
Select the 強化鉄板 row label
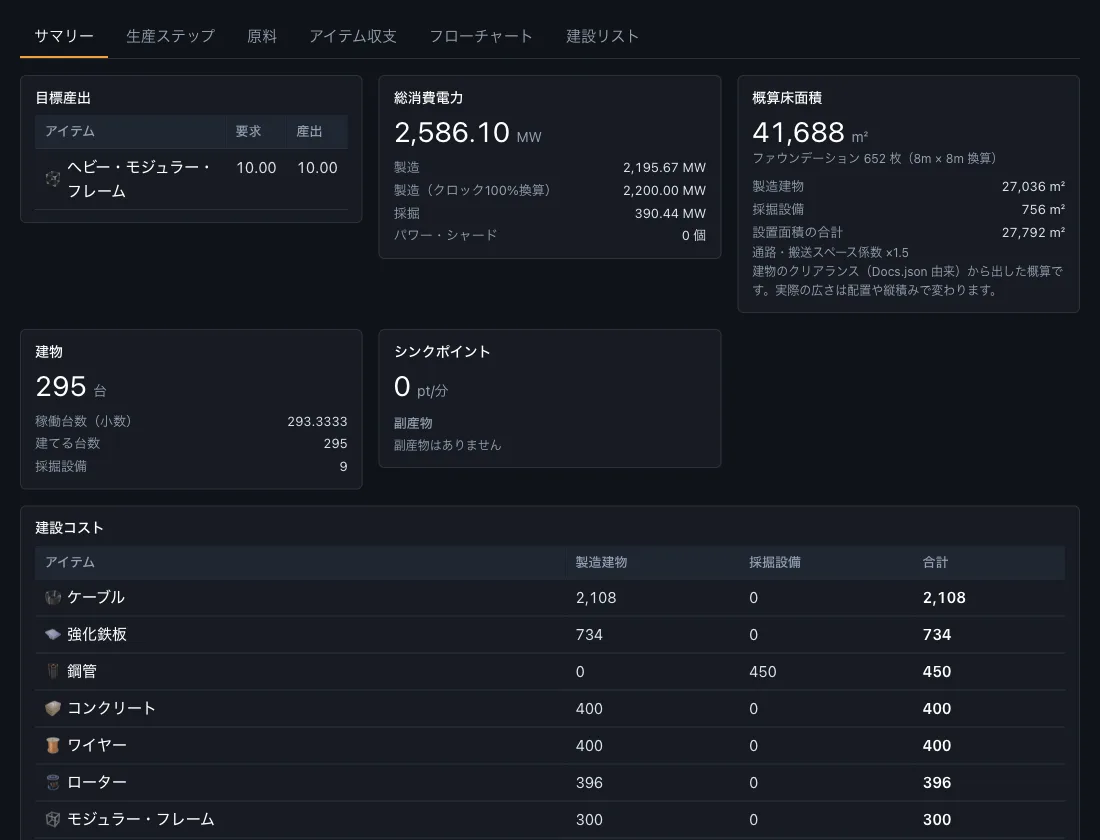pos(97,634)
